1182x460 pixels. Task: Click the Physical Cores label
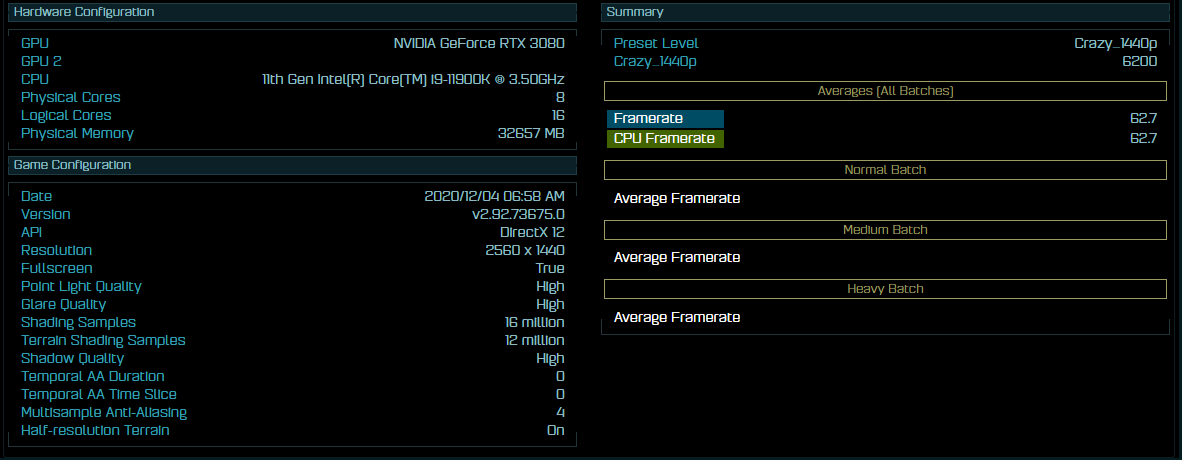71,98
